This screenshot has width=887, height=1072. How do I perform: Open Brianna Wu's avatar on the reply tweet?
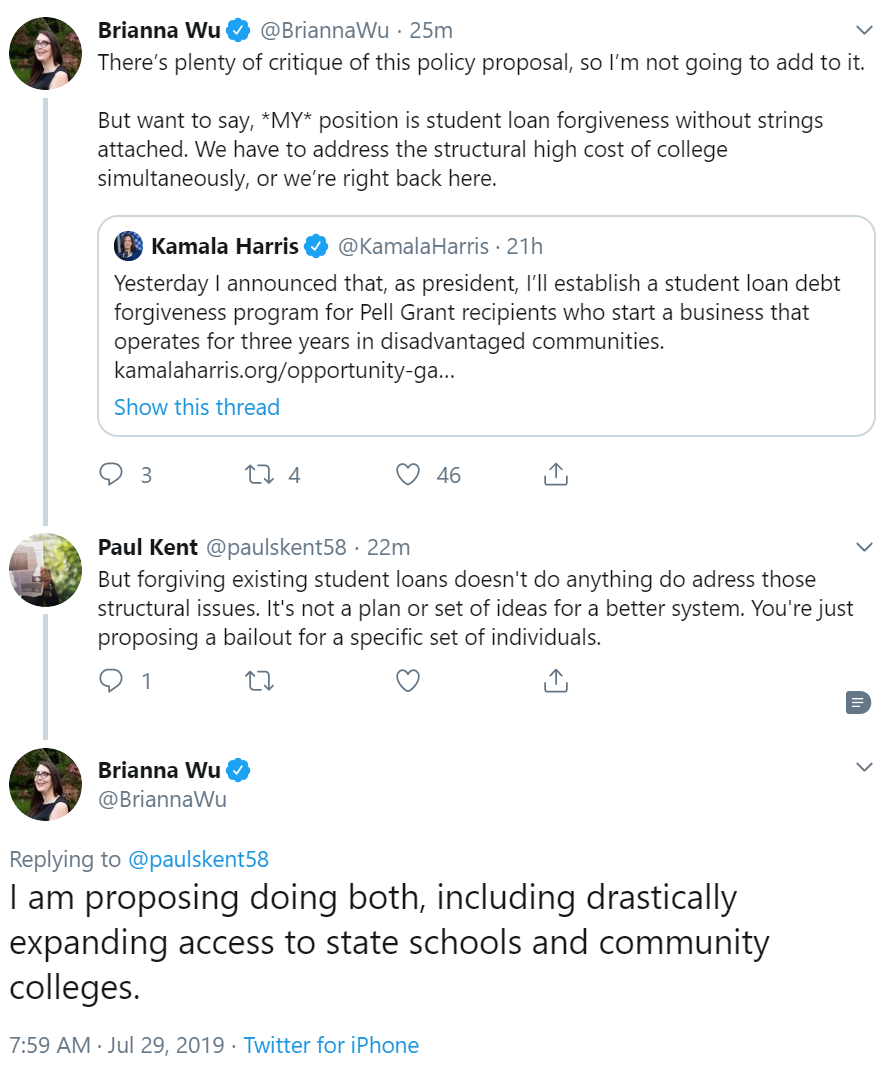[45, 784]
